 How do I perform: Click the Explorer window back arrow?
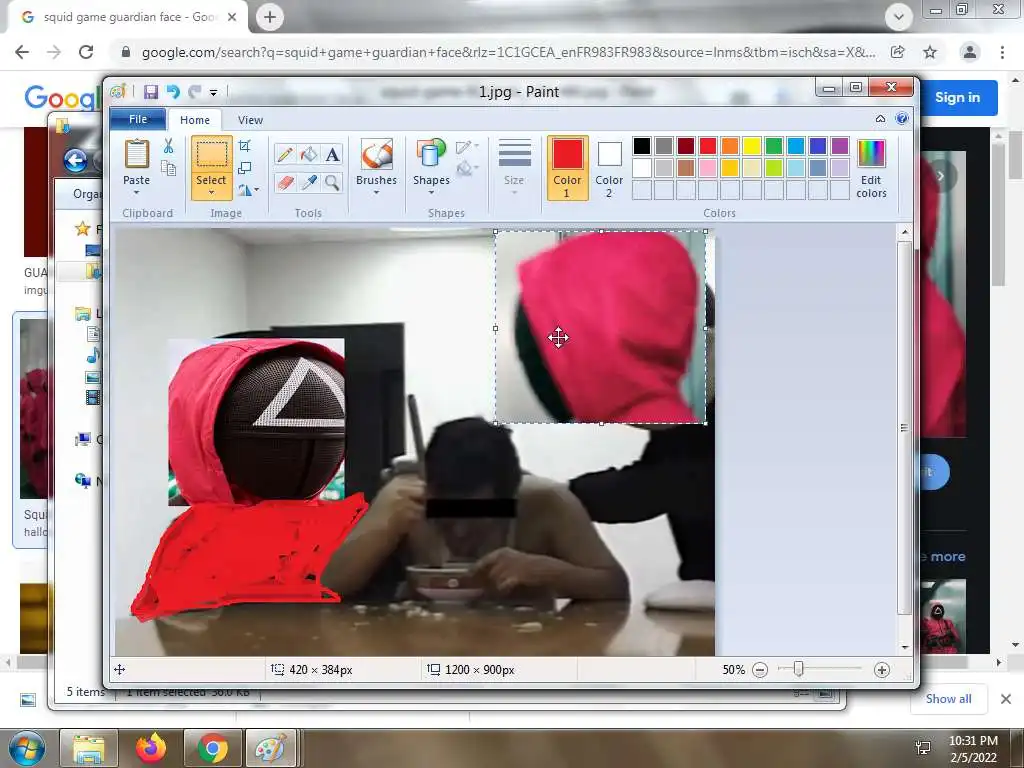pyautogui.click(x=75, y=161)
